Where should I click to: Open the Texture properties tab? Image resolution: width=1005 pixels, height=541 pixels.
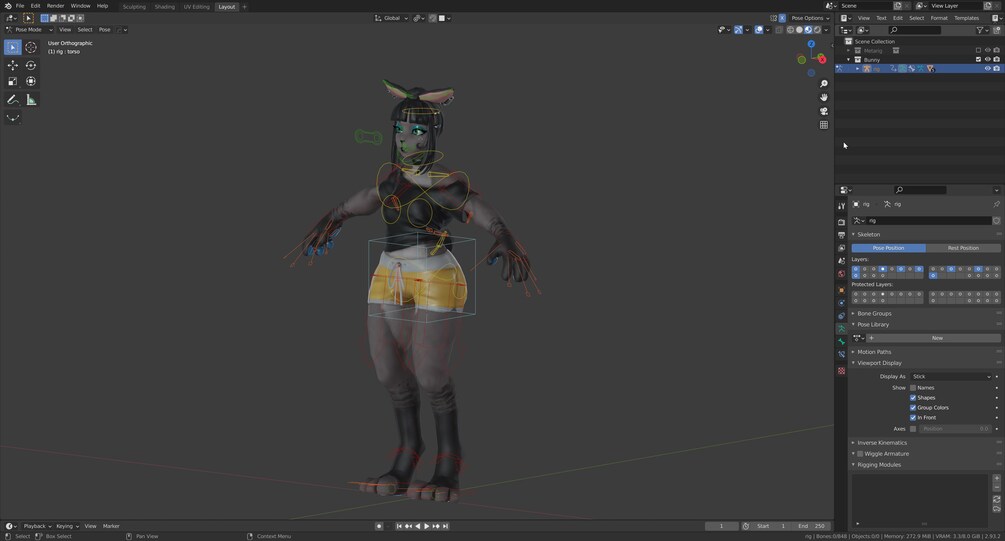coord(842,370)
